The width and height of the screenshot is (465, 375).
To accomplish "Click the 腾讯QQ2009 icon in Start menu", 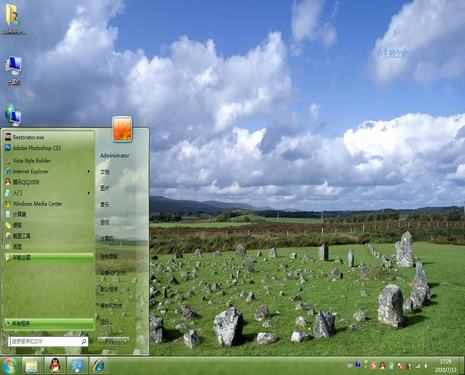I will (x=8, y=182).
